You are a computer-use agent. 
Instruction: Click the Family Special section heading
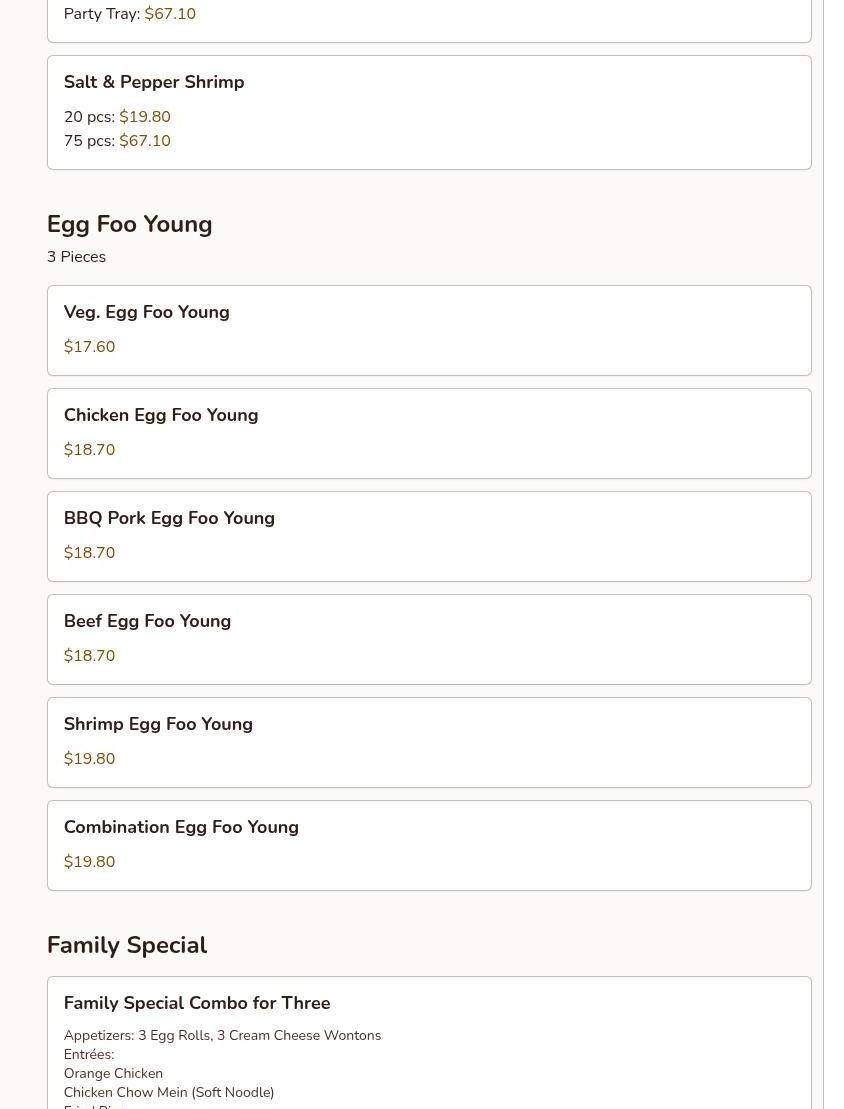[x=127, y=945]
